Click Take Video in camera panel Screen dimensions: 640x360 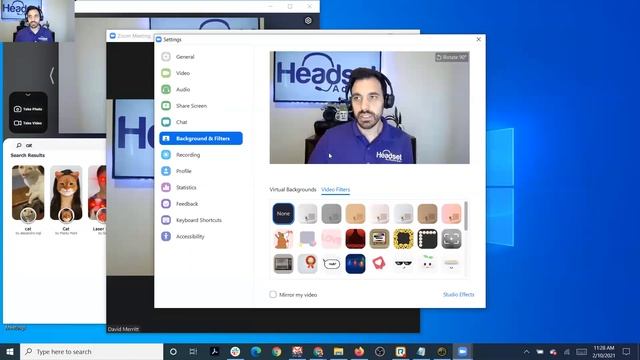coord(28,122)
